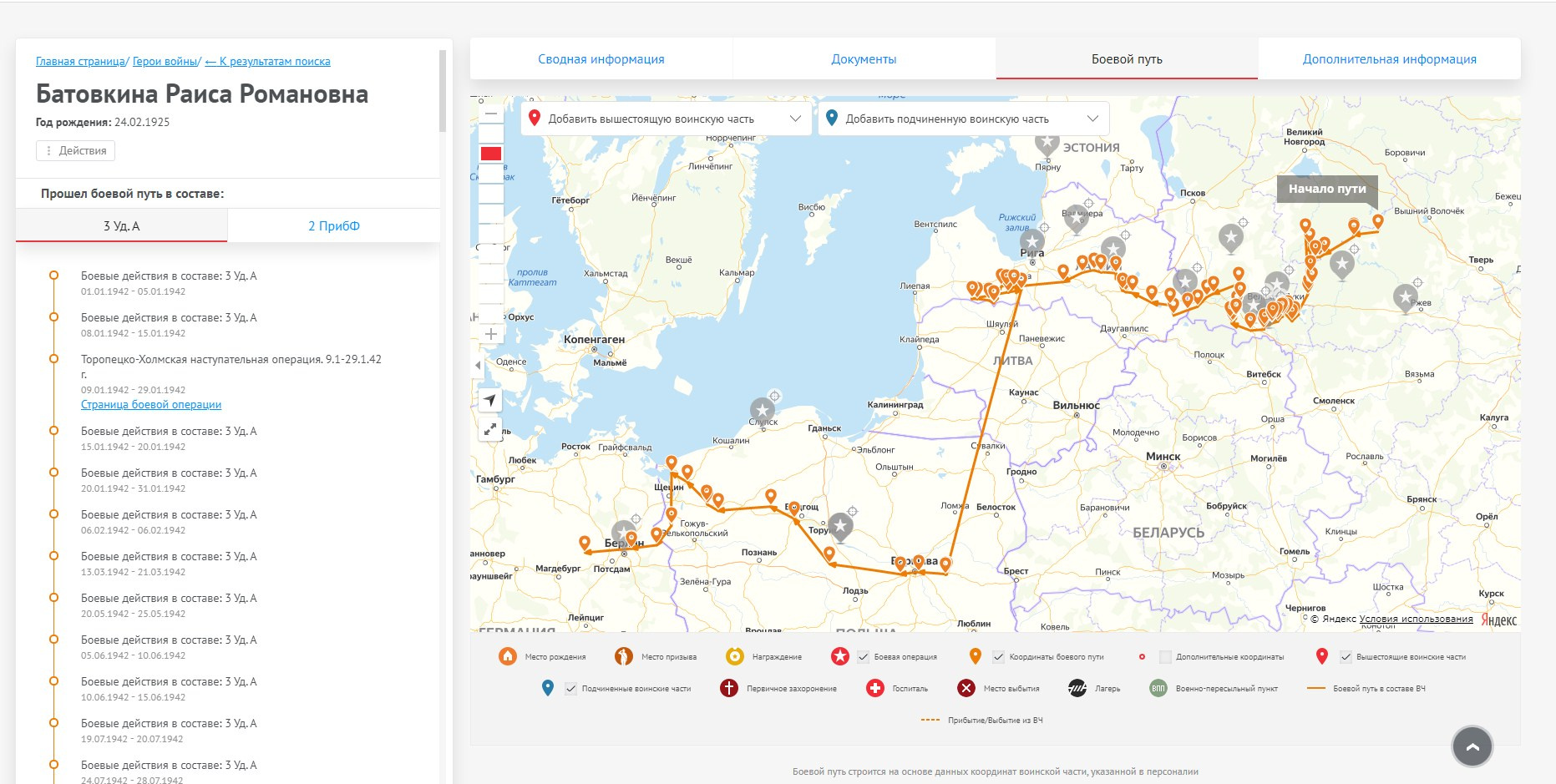Click the geolocation arrow on the map

click(490, 400)
